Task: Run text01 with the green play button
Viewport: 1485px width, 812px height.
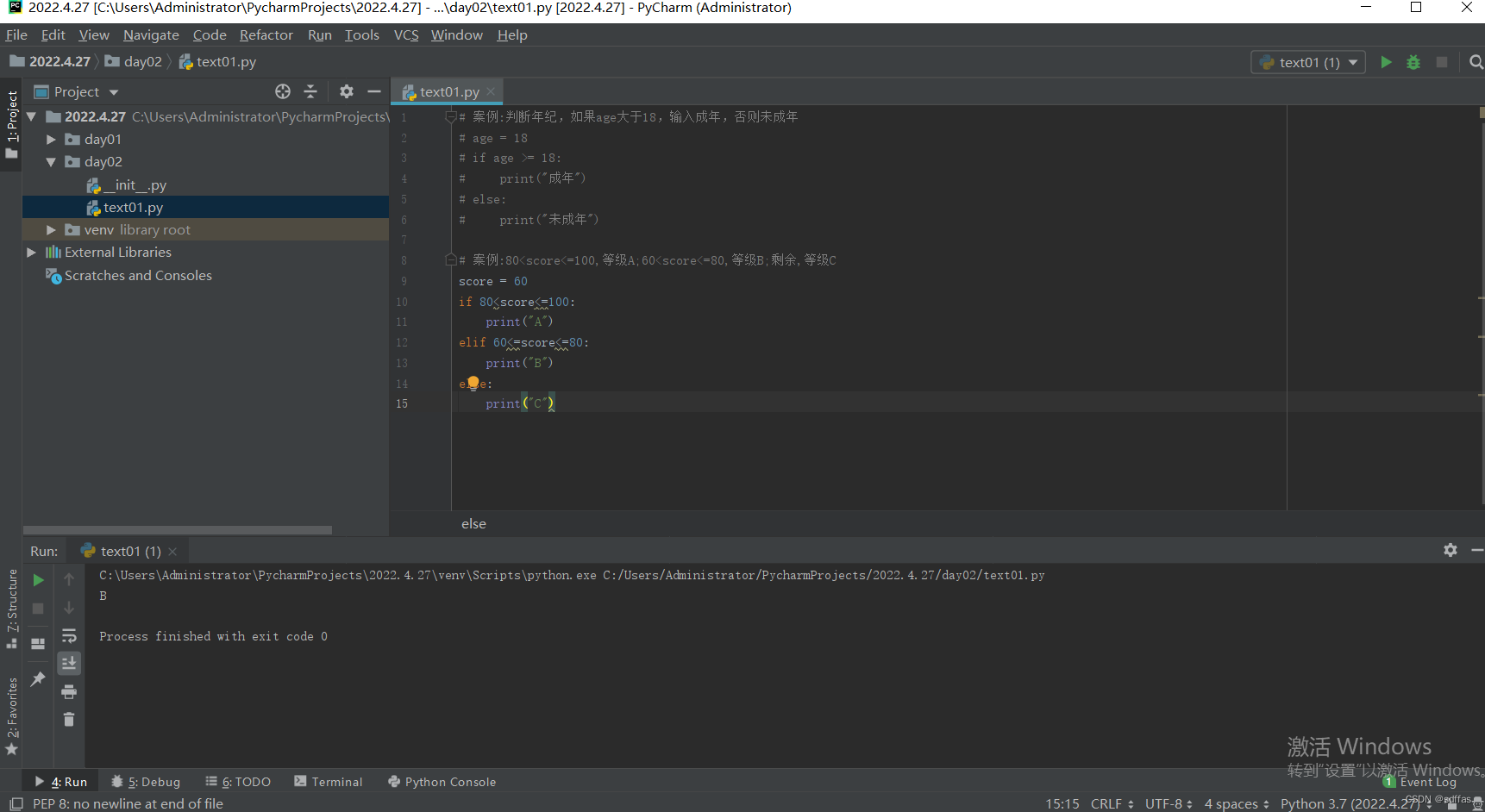Action: [1386, 62]
